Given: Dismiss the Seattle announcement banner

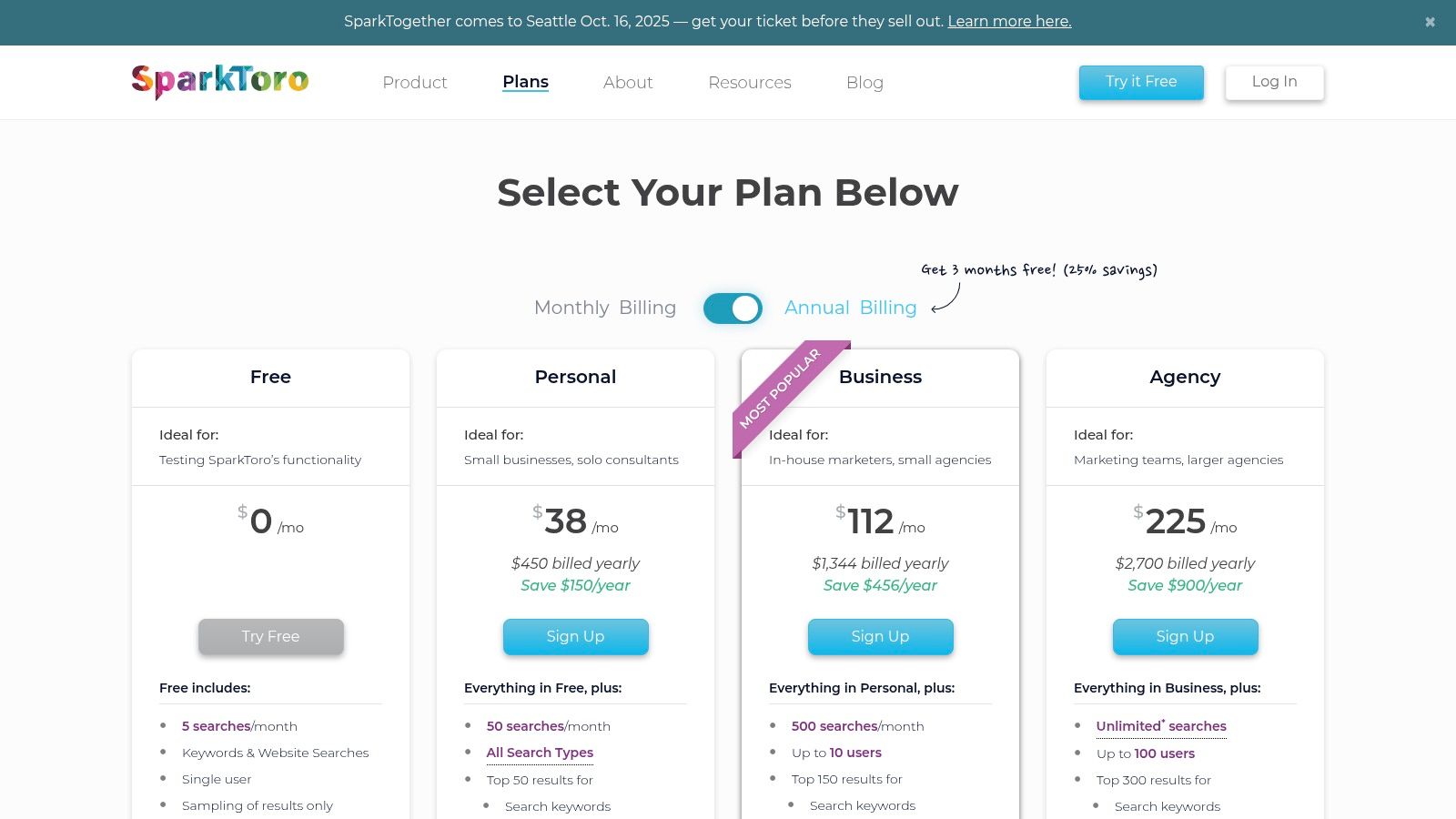Looking at the screenshot, I should 1430,22.
